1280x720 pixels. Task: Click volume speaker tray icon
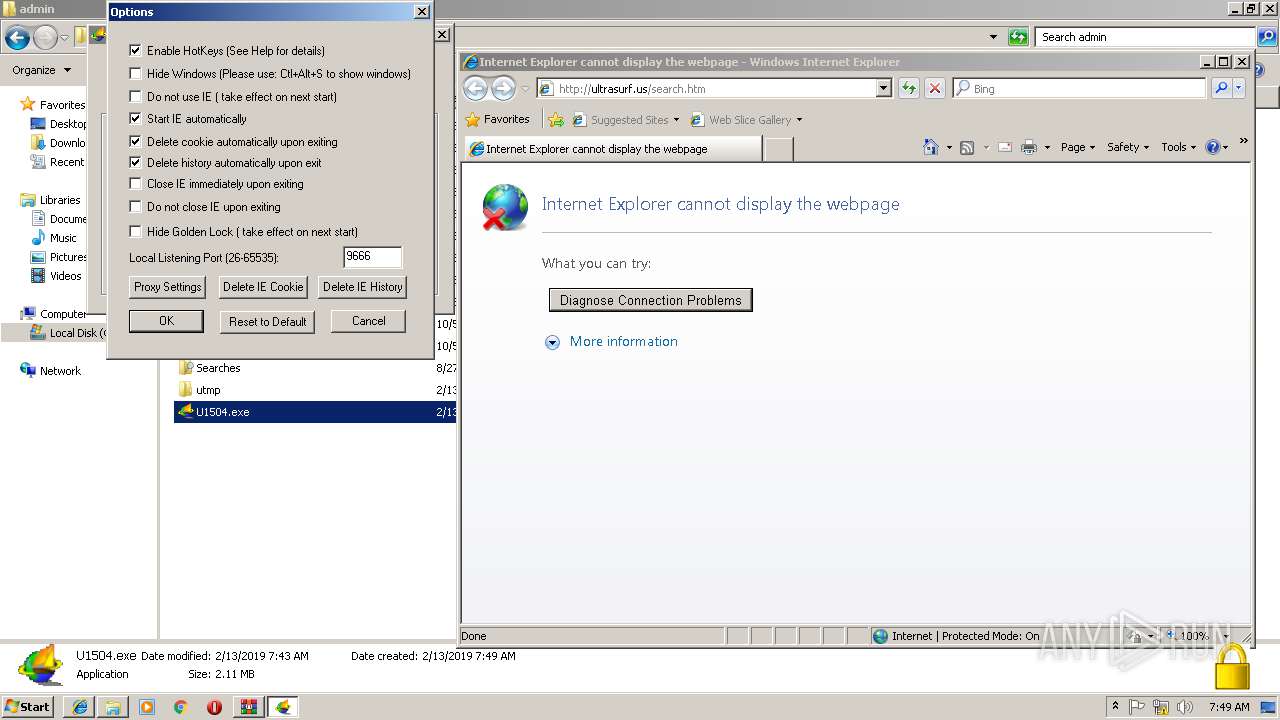tap(1185, 707)
